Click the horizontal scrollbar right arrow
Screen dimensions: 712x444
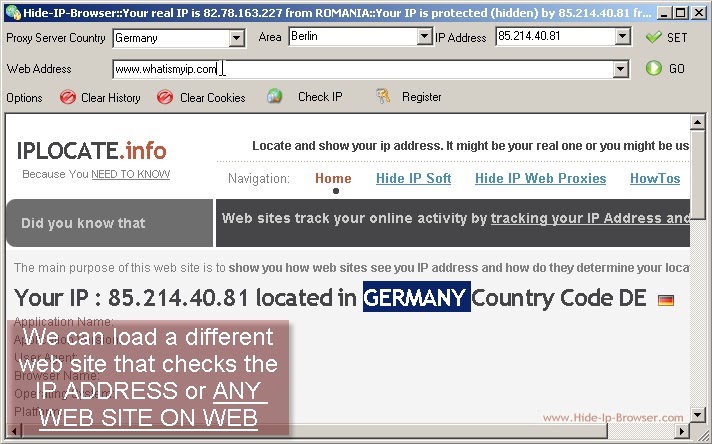tap(682, 430)
